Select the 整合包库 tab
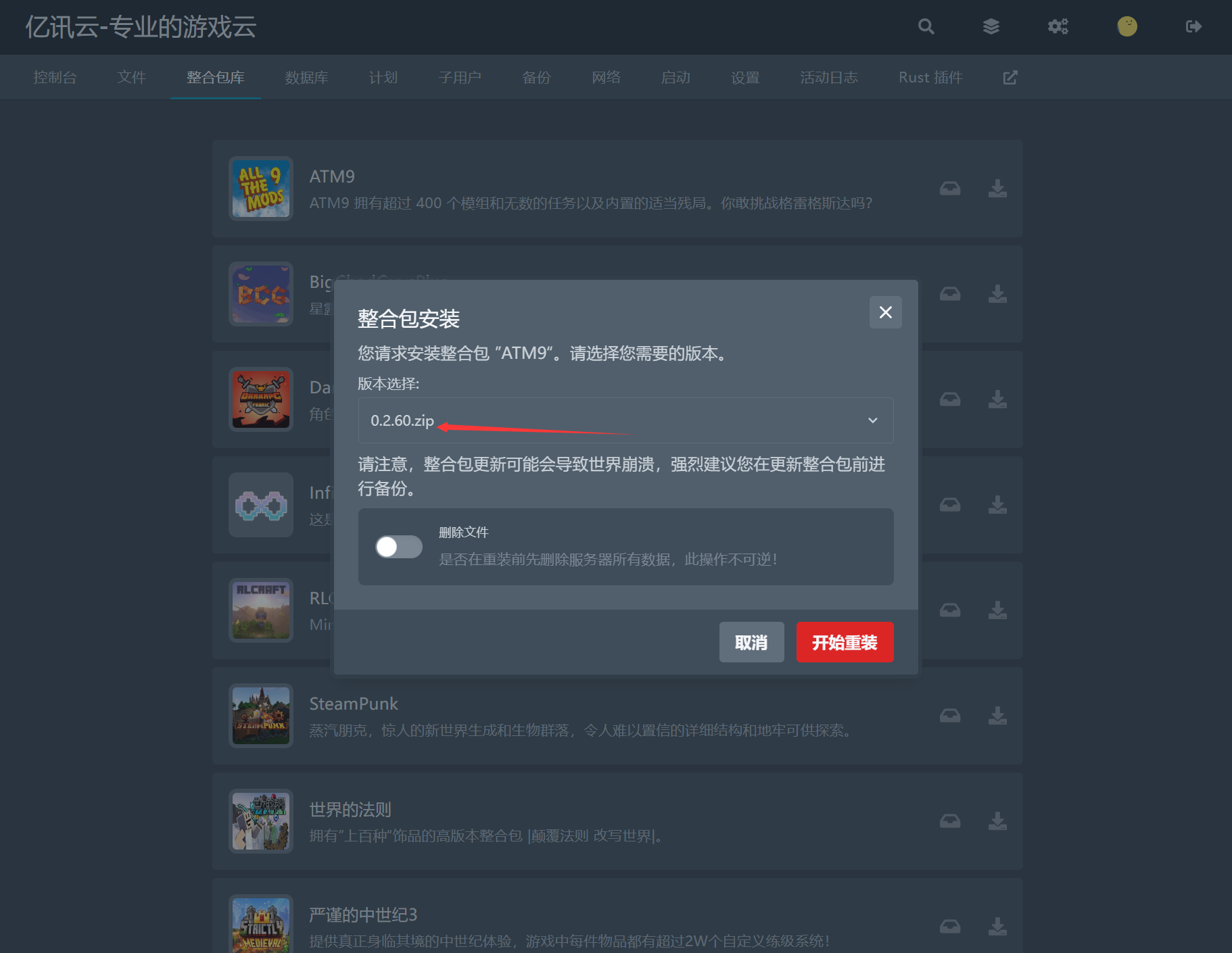Viewport: 1232px width, 953px height. [x=215, y=78]
